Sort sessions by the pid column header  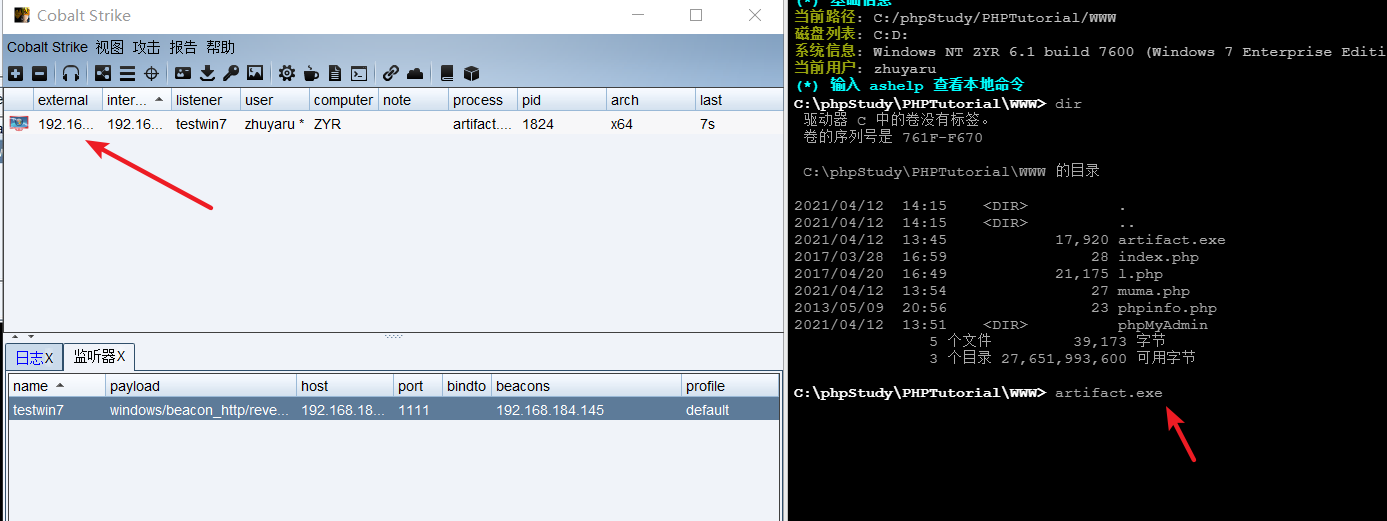click(x=562, y=100)
